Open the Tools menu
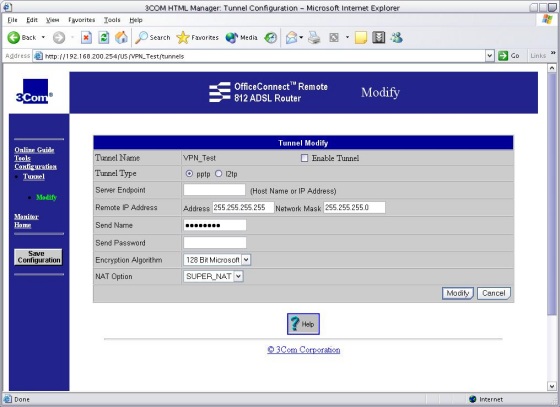This screenshot has width=560, height=407. tap(112, 20)
